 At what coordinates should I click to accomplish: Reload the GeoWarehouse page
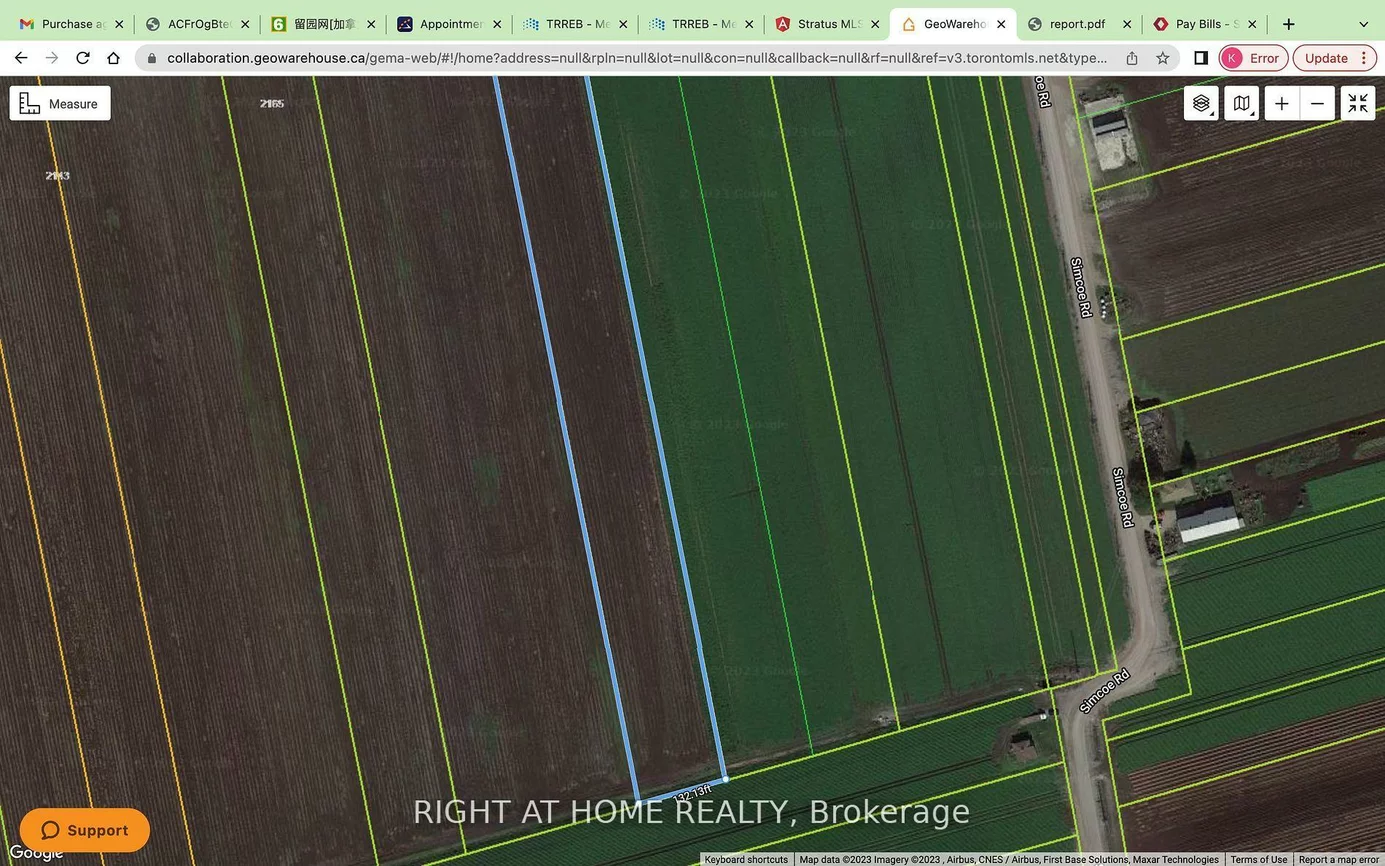click(x=83, y=57)
